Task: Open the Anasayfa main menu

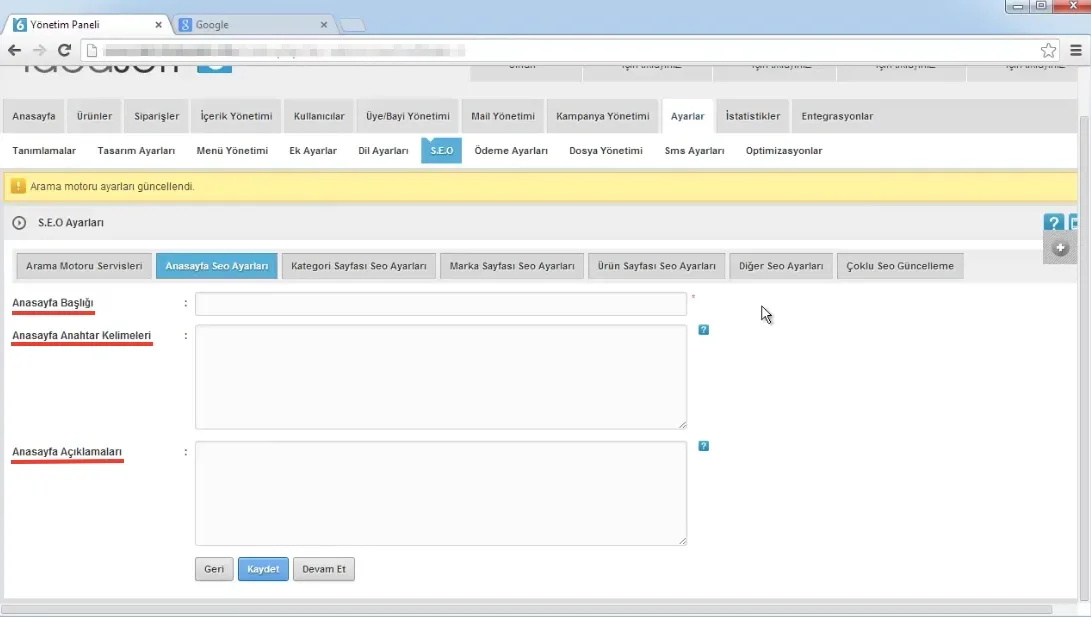Action: (33, 116)
